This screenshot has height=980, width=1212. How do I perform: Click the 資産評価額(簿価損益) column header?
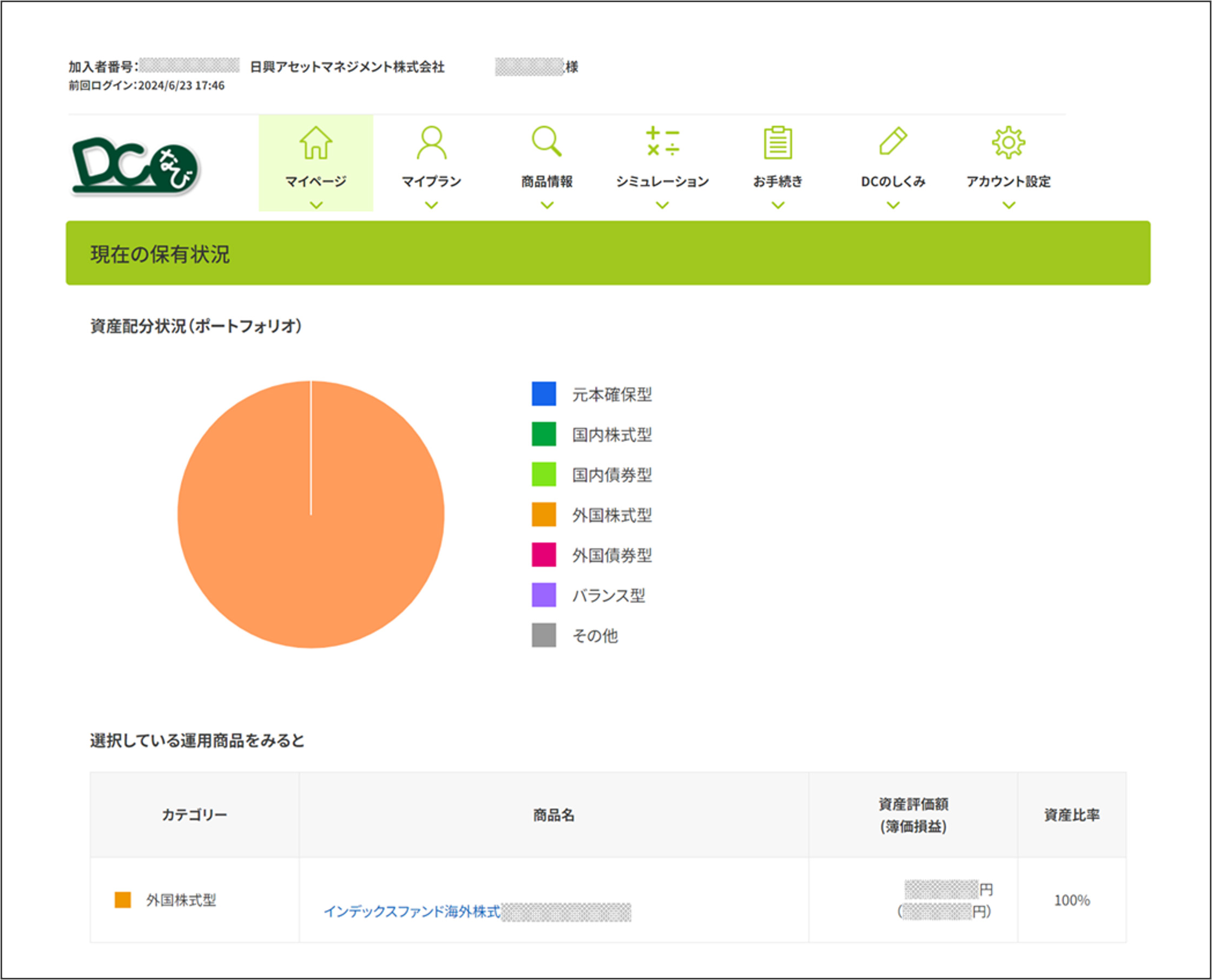[913, 814]
